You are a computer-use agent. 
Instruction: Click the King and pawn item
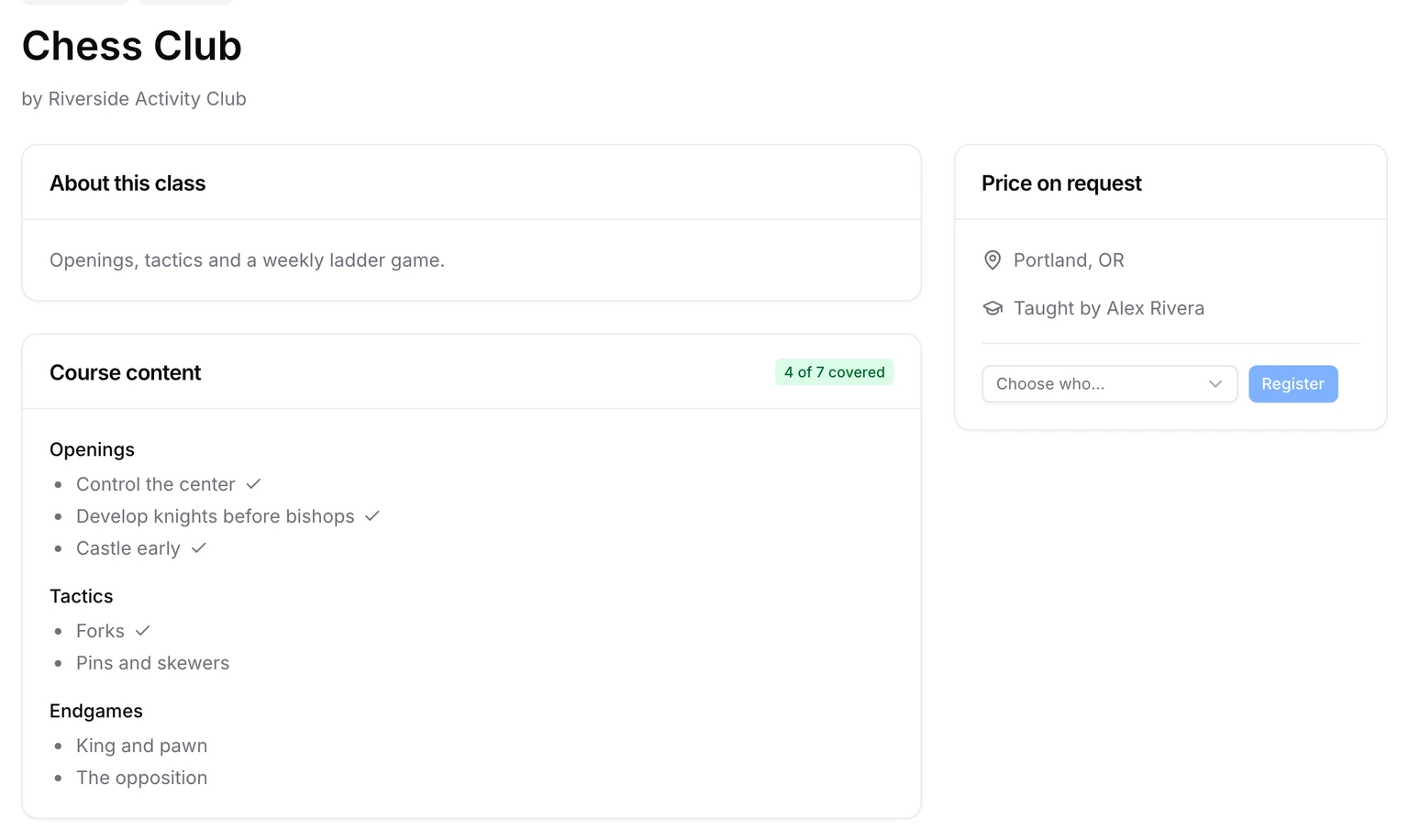click(x=141, y=746)
